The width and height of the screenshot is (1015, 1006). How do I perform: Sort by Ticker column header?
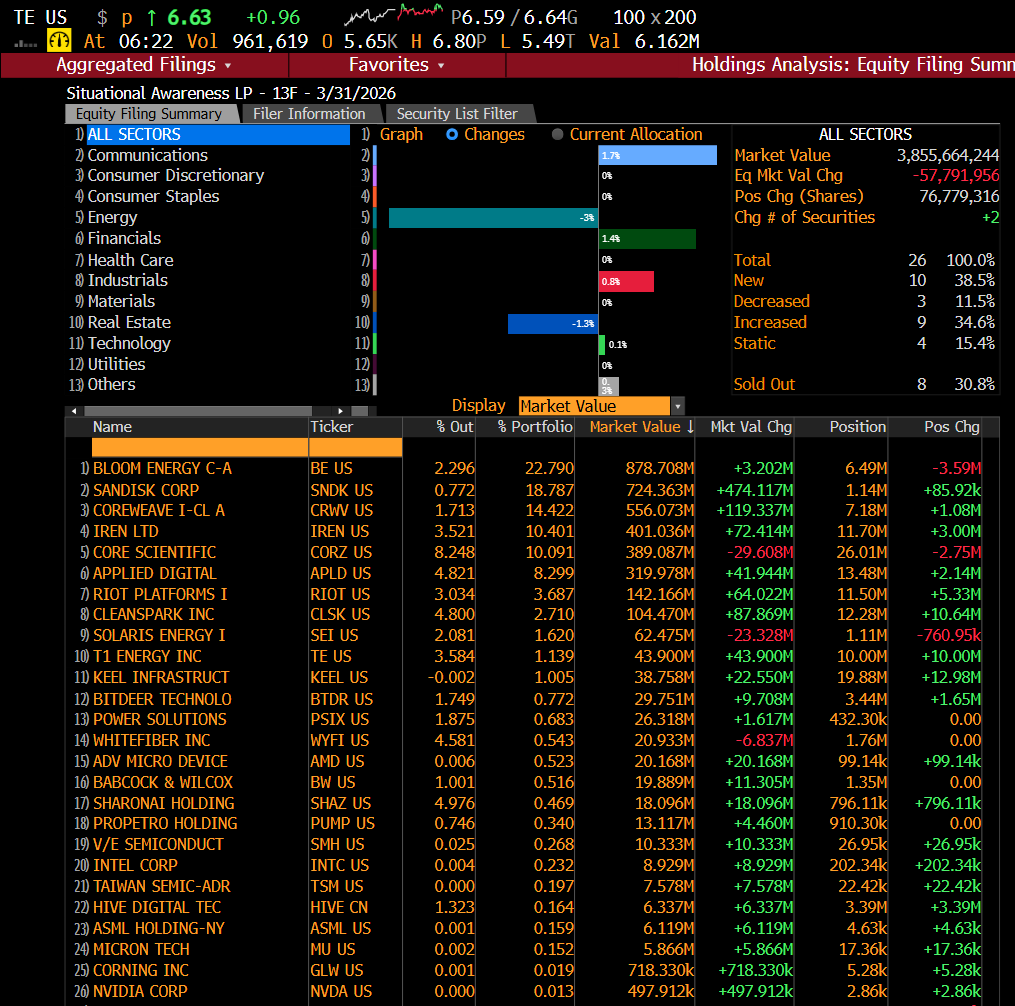coord(355,427)
